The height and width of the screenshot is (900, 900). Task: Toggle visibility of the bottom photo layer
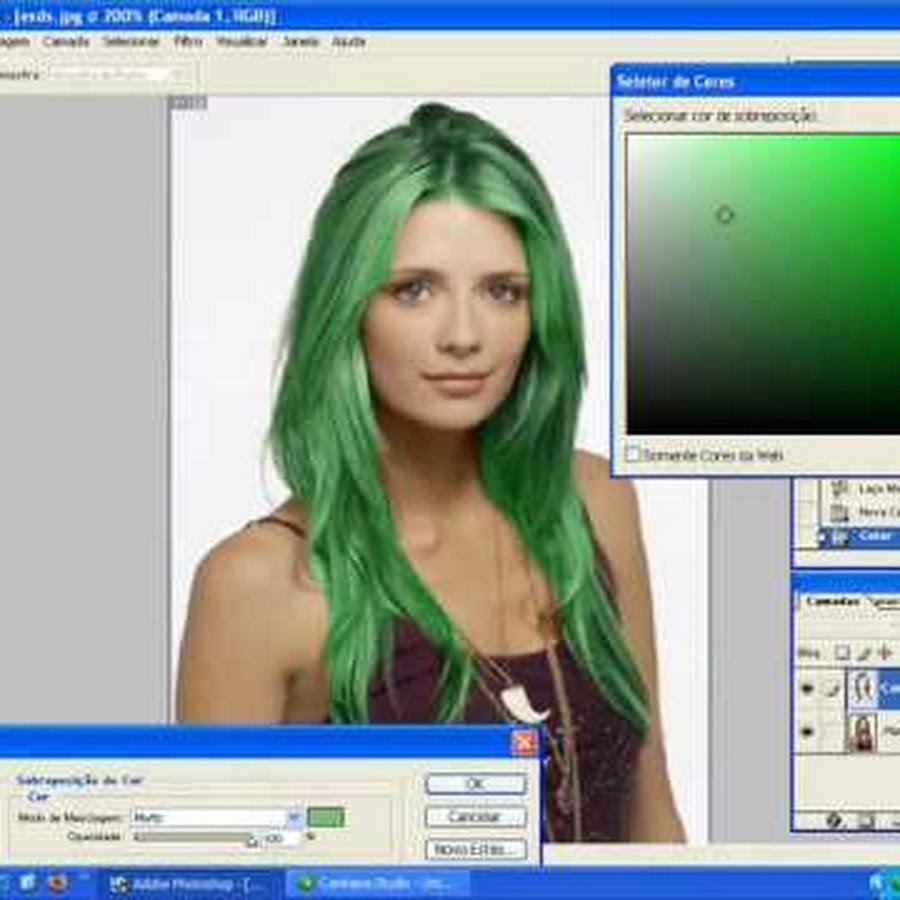(x=807, y=732)
